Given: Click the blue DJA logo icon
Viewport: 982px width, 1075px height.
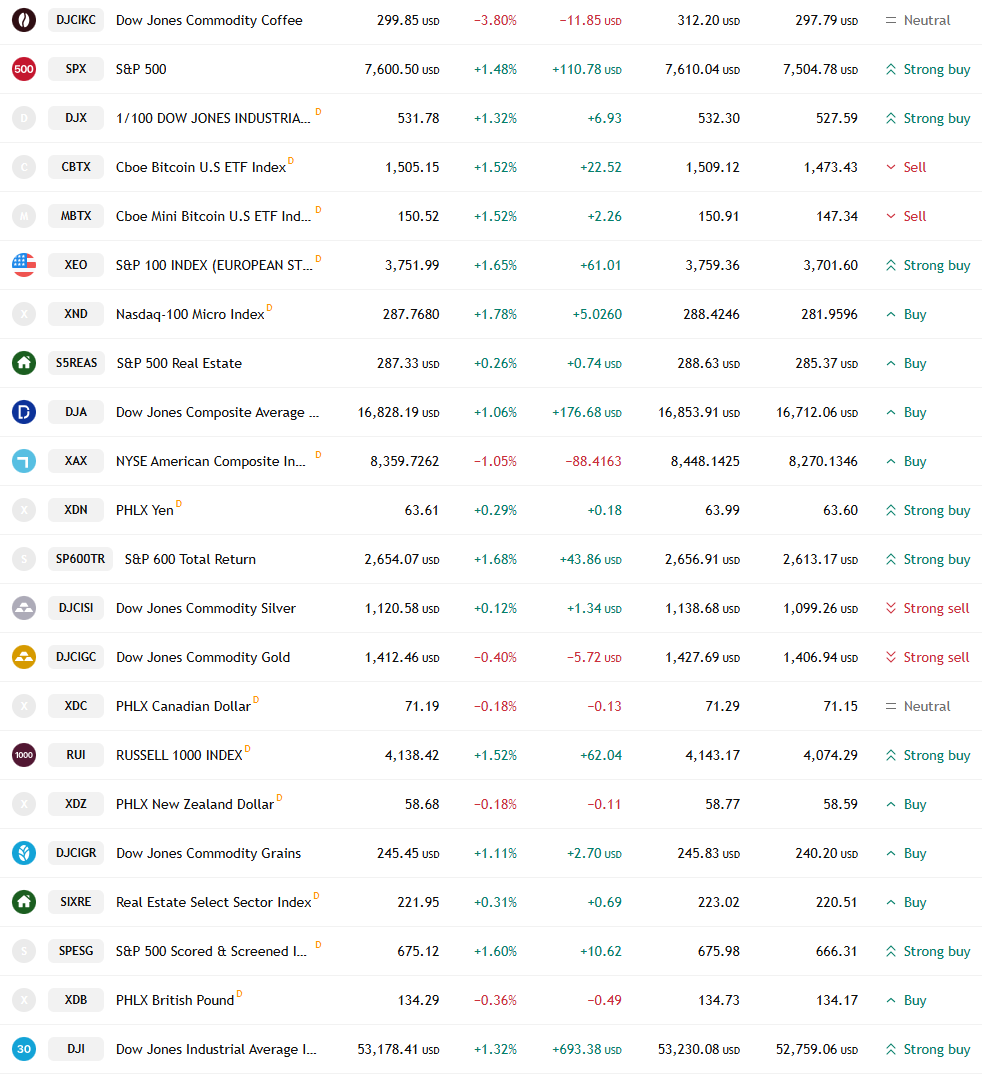Looking at the screenshot, I should click(24, 412).
